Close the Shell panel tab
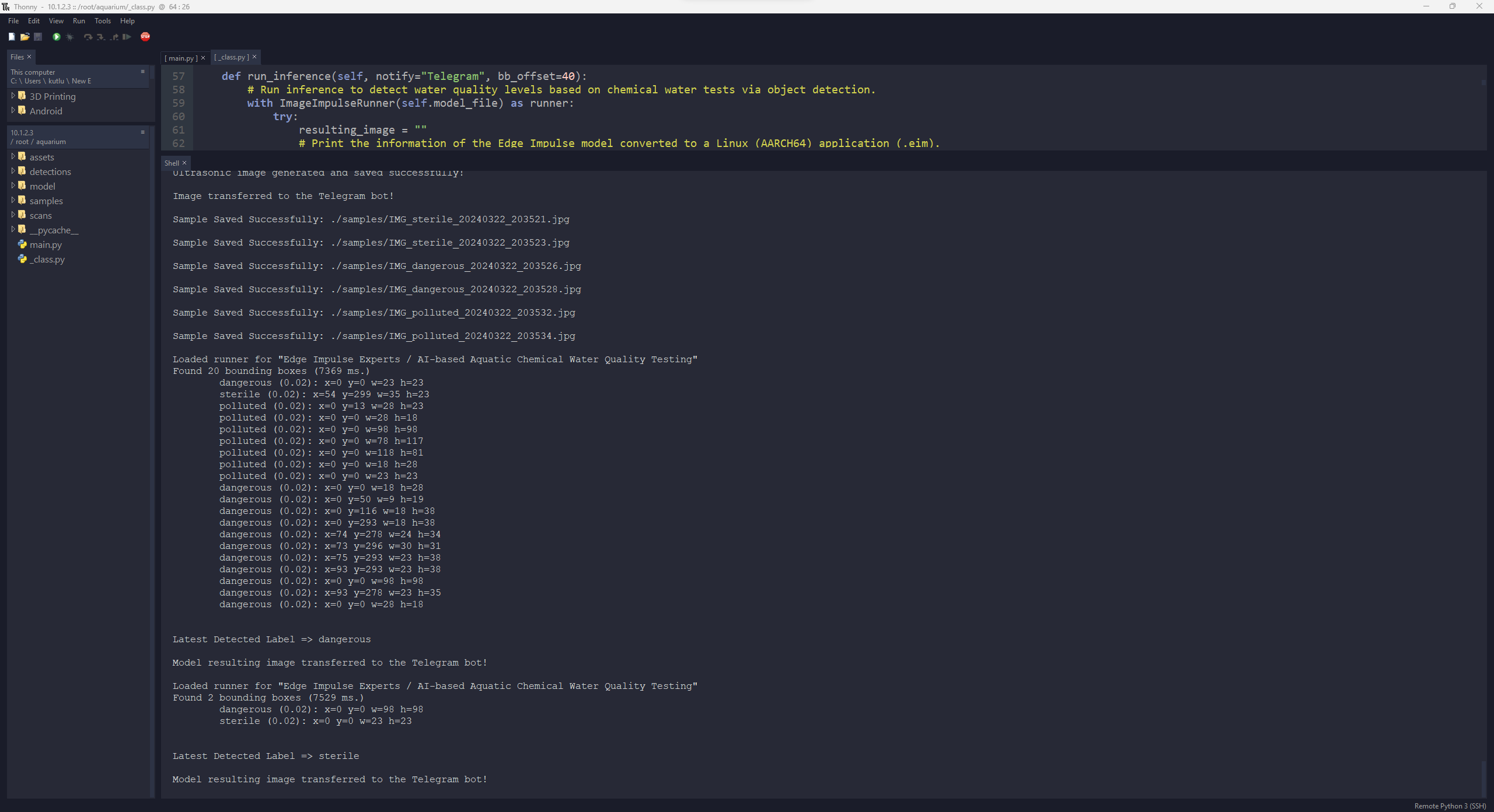This screenshot has height=812, width=1494. pos(184,163)
